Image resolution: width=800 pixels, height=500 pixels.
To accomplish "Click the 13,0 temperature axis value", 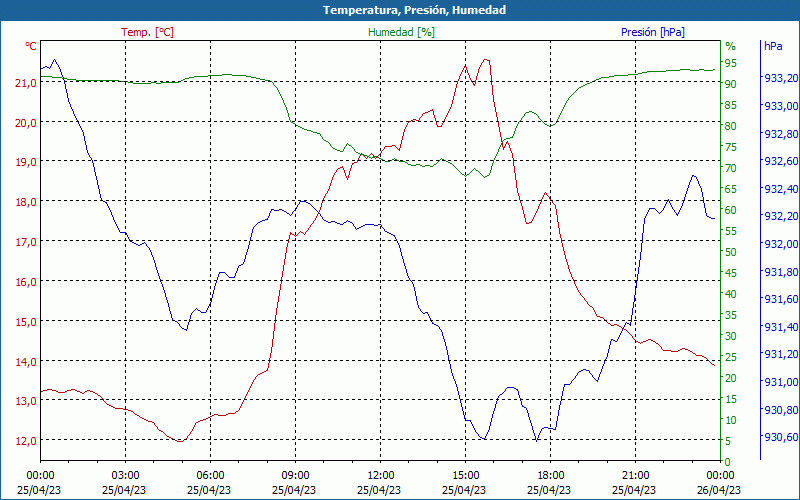I will point(26,401).
